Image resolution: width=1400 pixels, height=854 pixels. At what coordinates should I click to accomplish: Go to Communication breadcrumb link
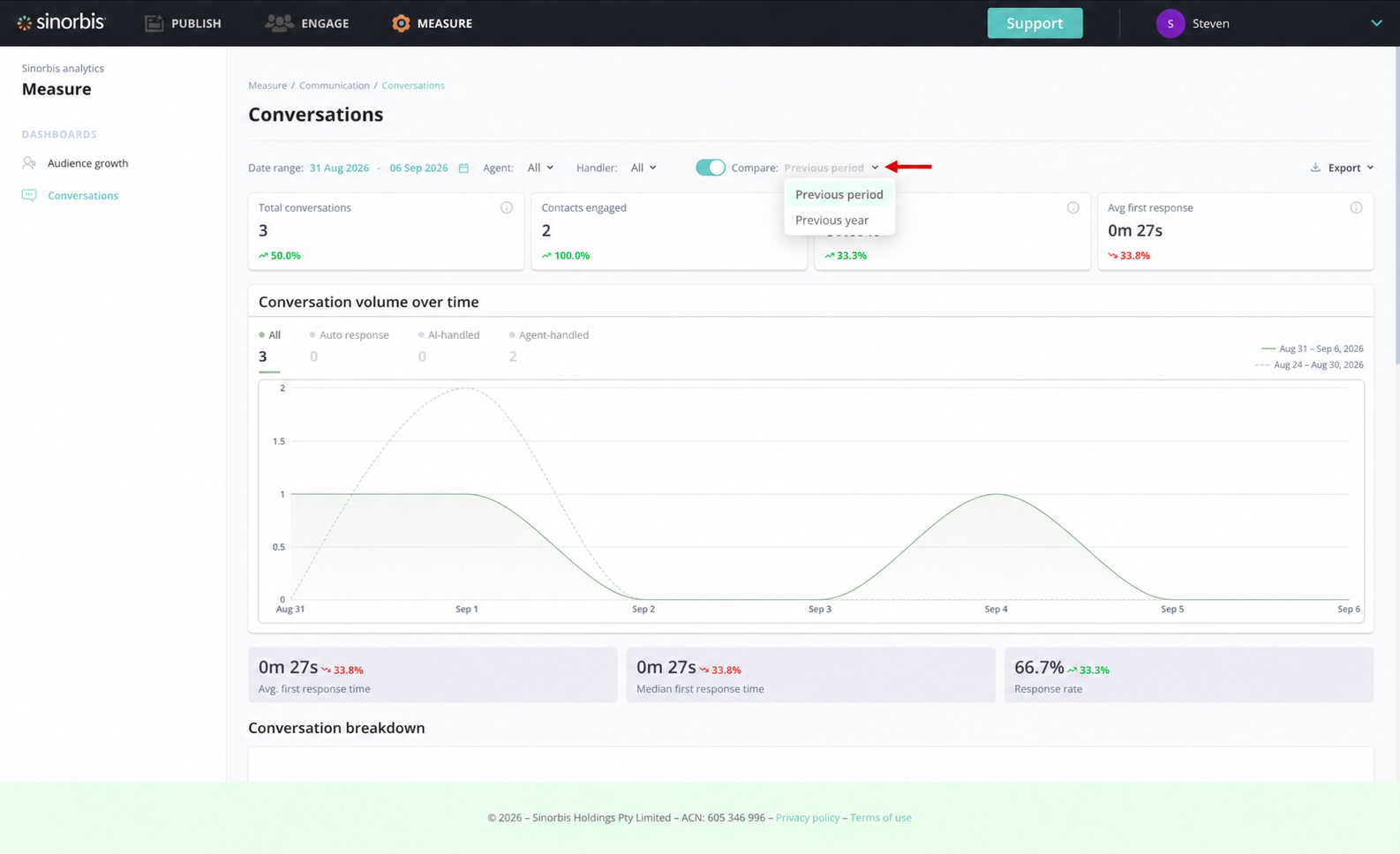point(334,86)
